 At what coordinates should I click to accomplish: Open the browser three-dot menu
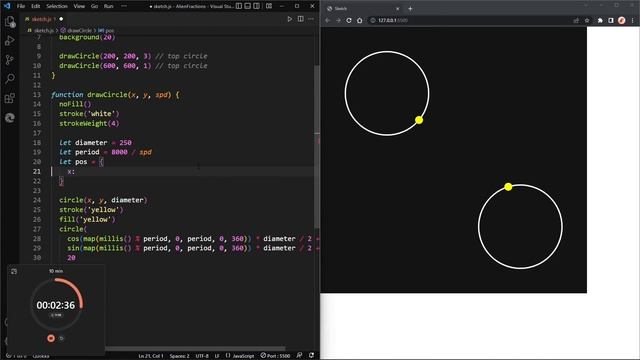point(633,20)
